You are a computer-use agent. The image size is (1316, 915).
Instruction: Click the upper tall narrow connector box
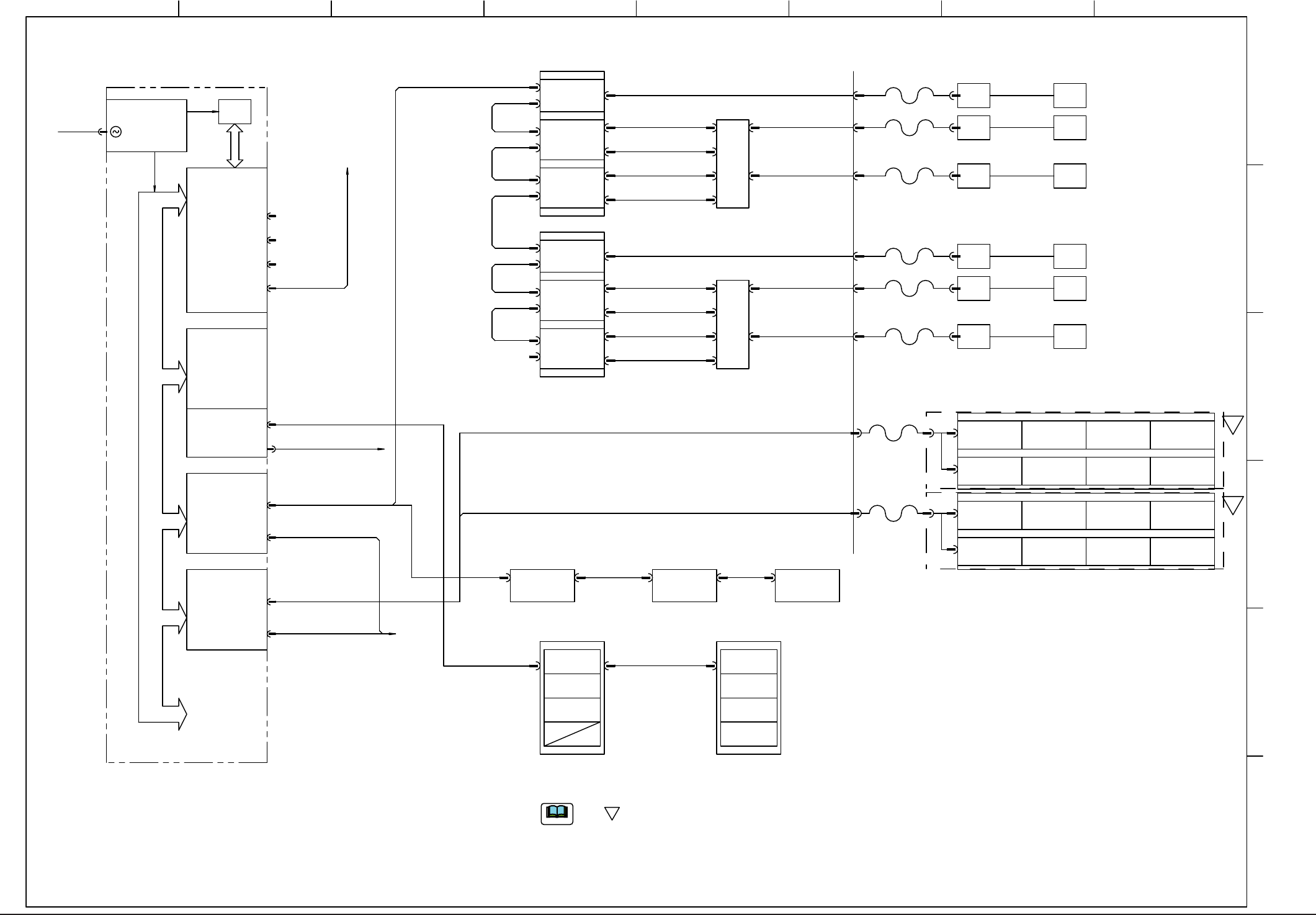point(732,164)
